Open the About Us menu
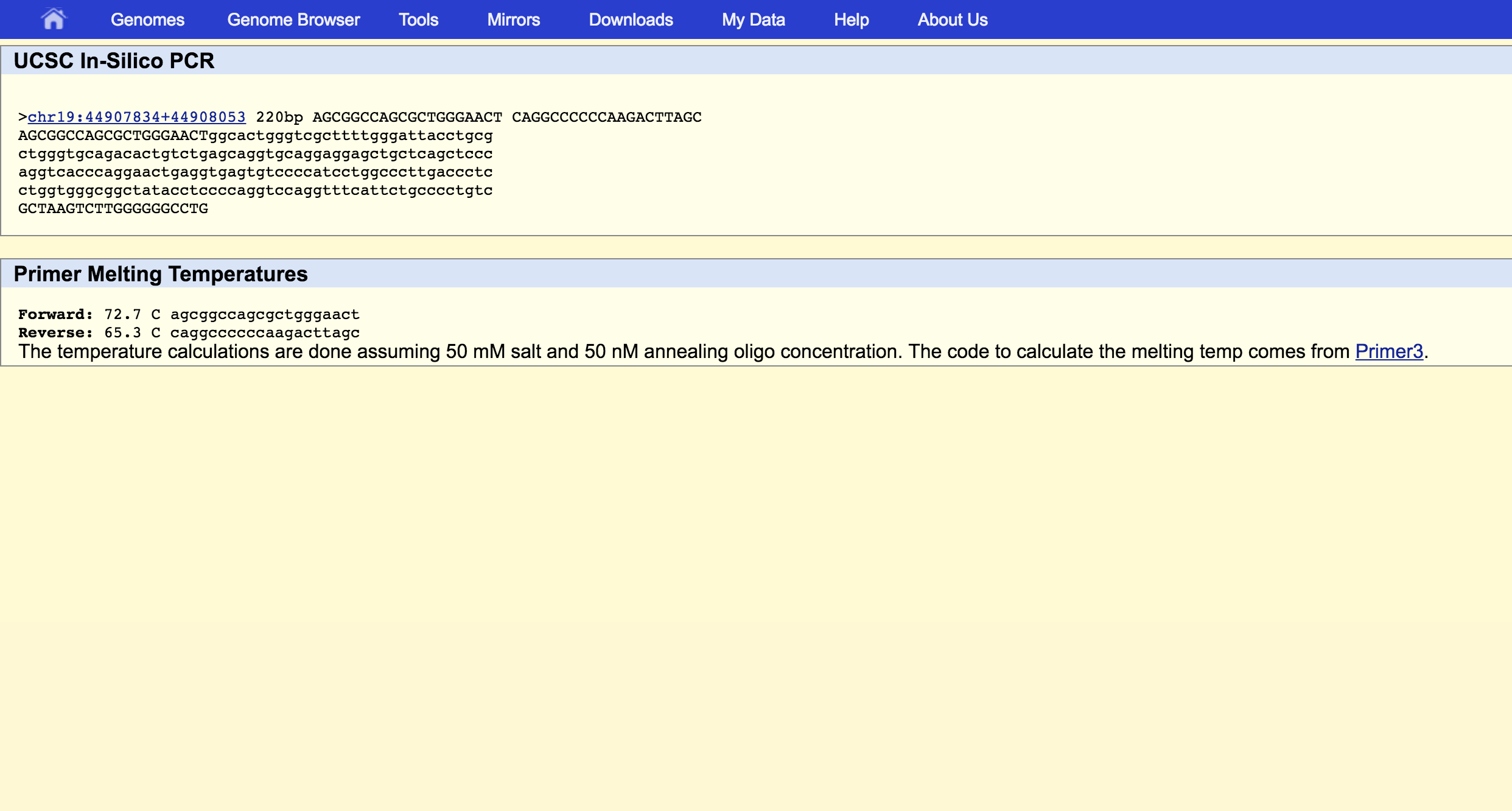 pos(952,19)
